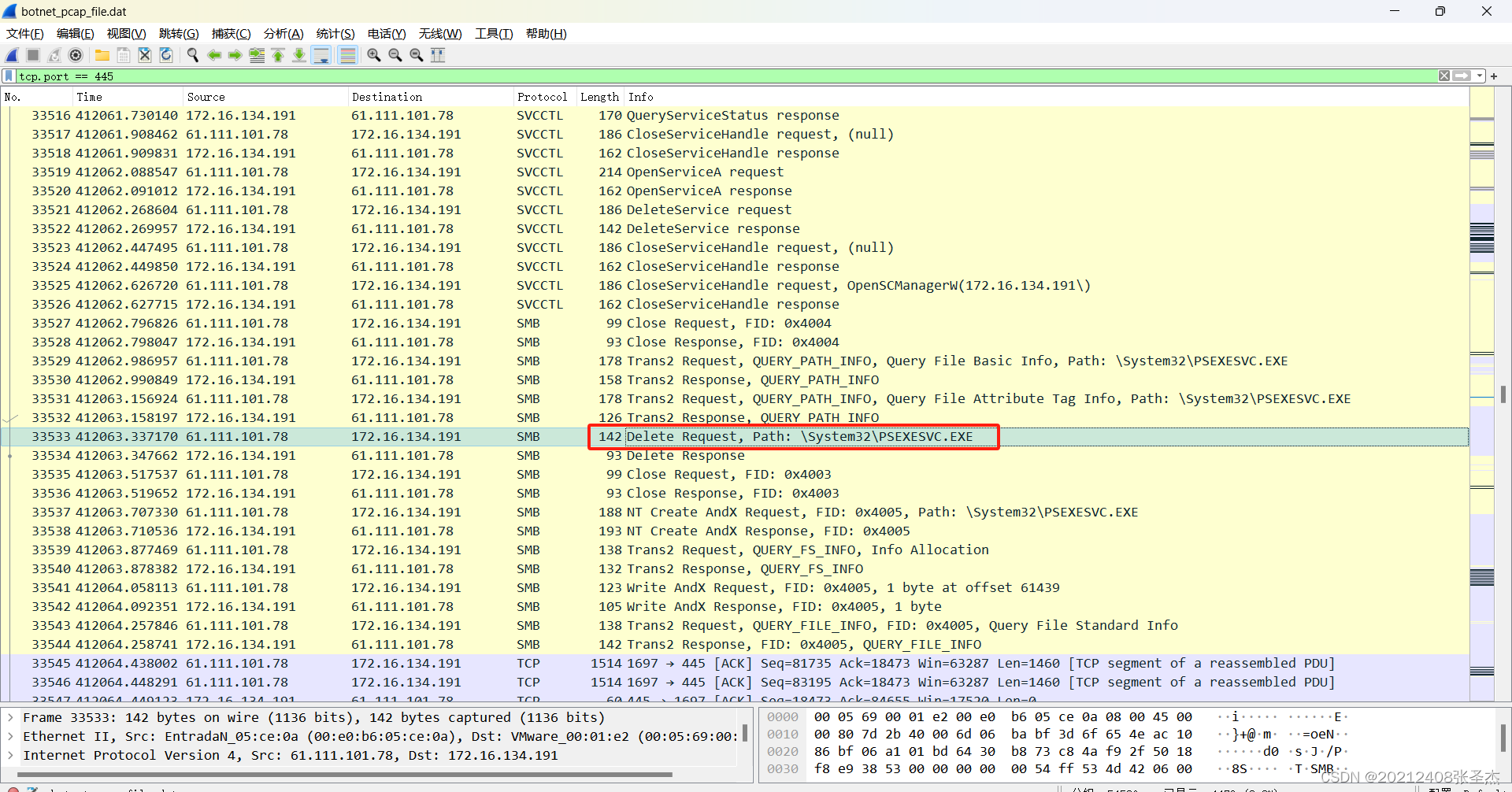This screenshot has width=1512, height=792.
Task: Open capture options gear icon
Action: [x=76, y=55]
